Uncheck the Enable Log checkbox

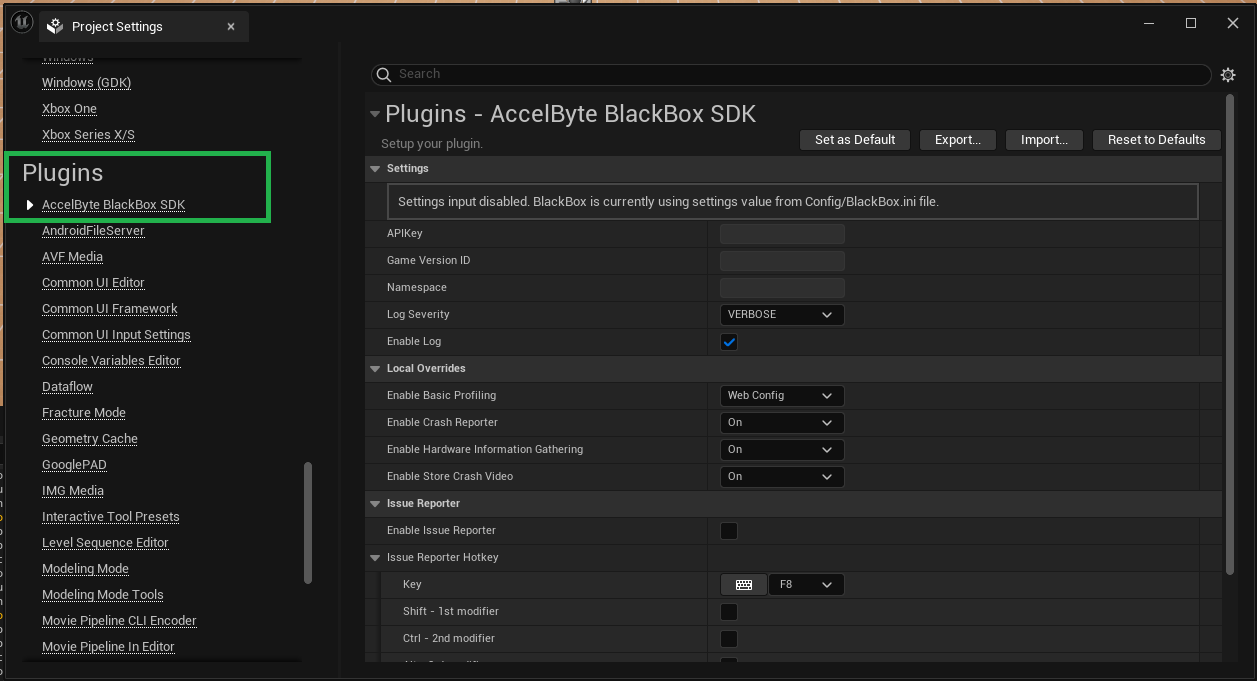[729, 342]
